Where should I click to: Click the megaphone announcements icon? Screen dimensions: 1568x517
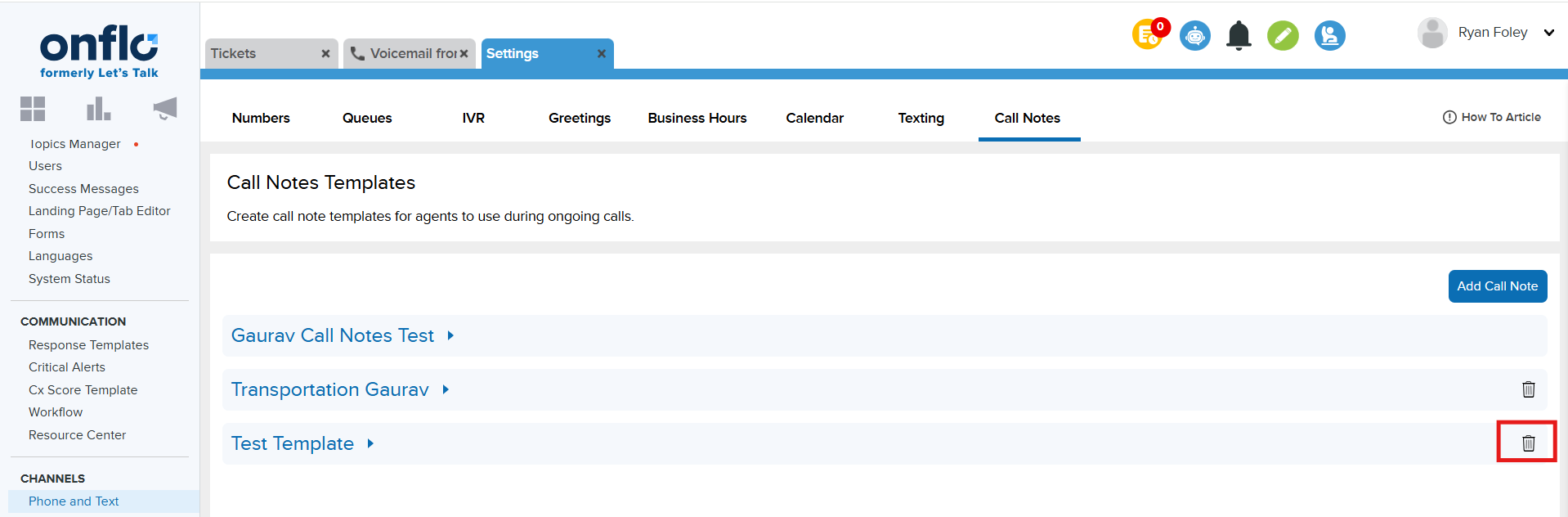coord(164,109)
